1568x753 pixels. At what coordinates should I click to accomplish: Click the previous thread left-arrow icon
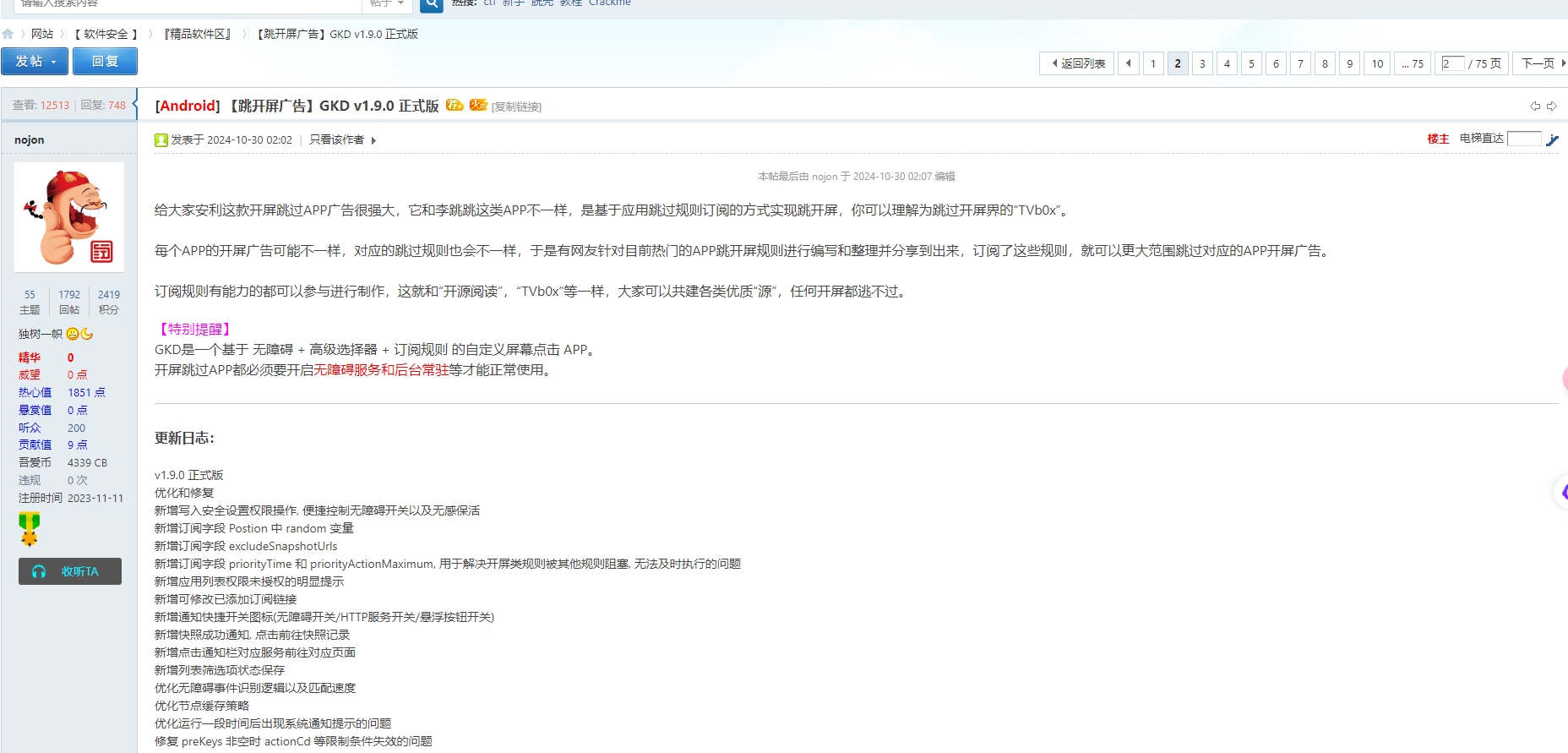tap(1534, 106)
